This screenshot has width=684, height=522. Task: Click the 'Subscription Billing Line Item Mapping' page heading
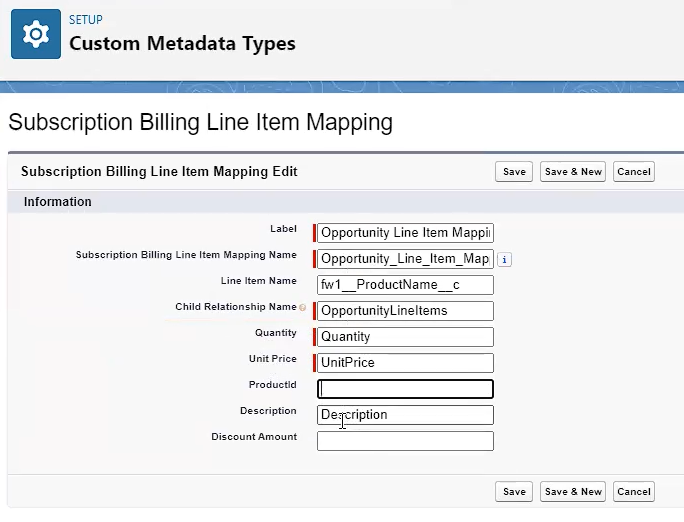point(200,122)
